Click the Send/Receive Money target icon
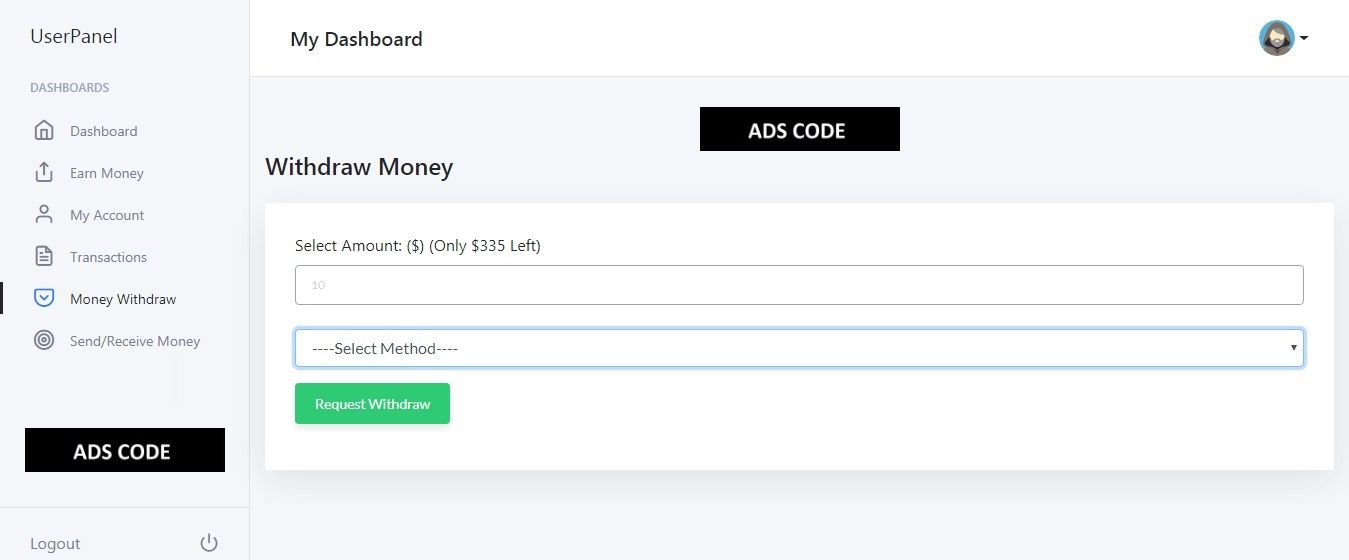The image size is (1349, 560). [44, 340]
